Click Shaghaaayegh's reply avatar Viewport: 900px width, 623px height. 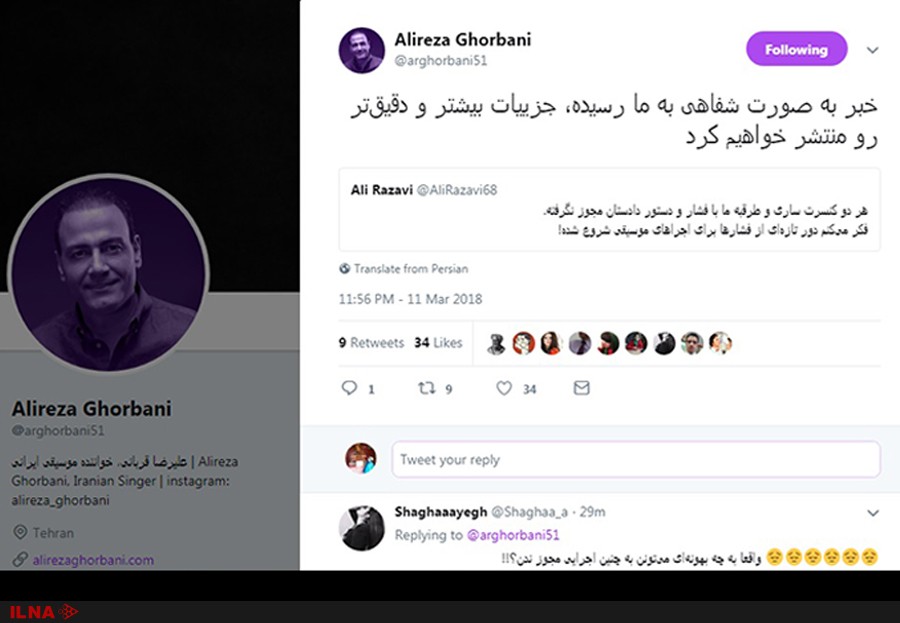click(x=361, y=528)
